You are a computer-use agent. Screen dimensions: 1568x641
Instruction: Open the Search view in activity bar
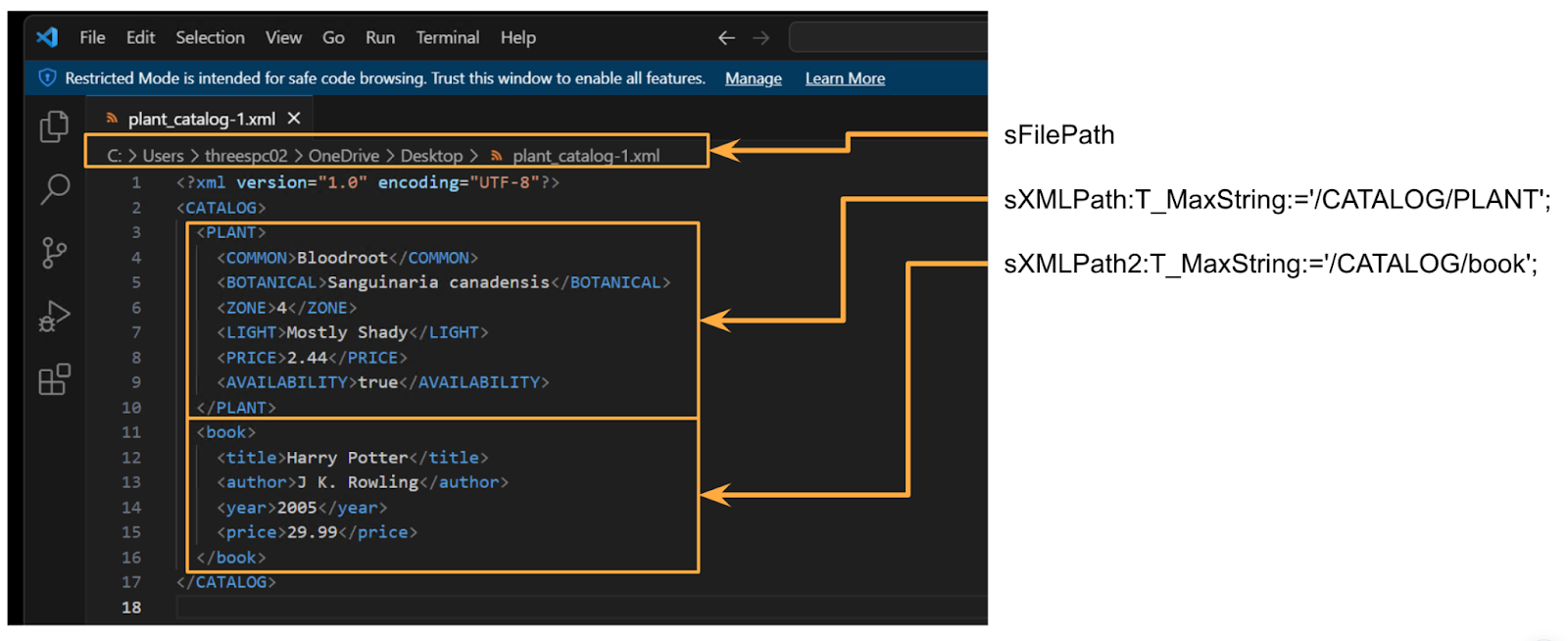pos(55,189)
